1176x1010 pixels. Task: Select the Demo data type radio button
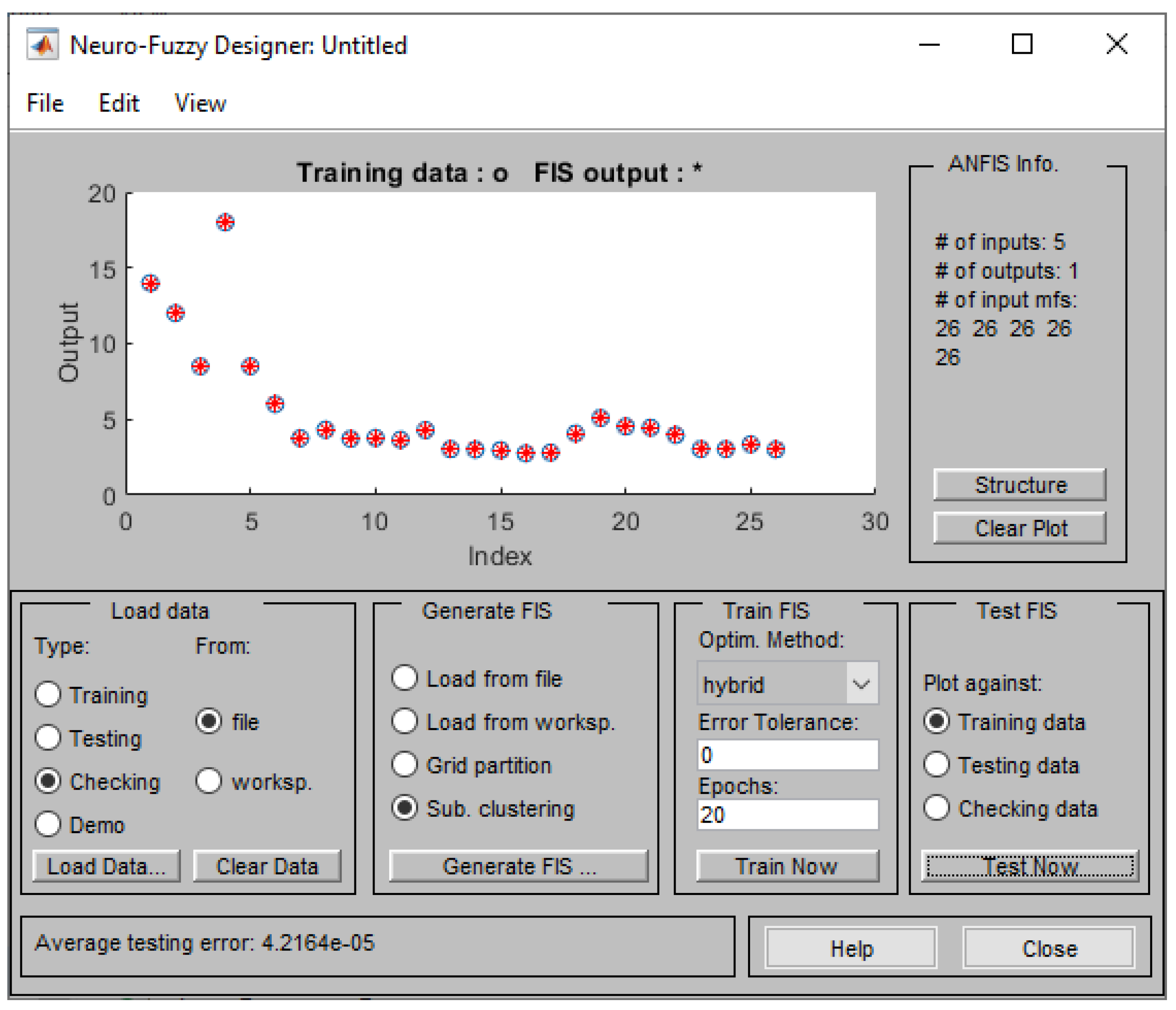click(48, 824)
